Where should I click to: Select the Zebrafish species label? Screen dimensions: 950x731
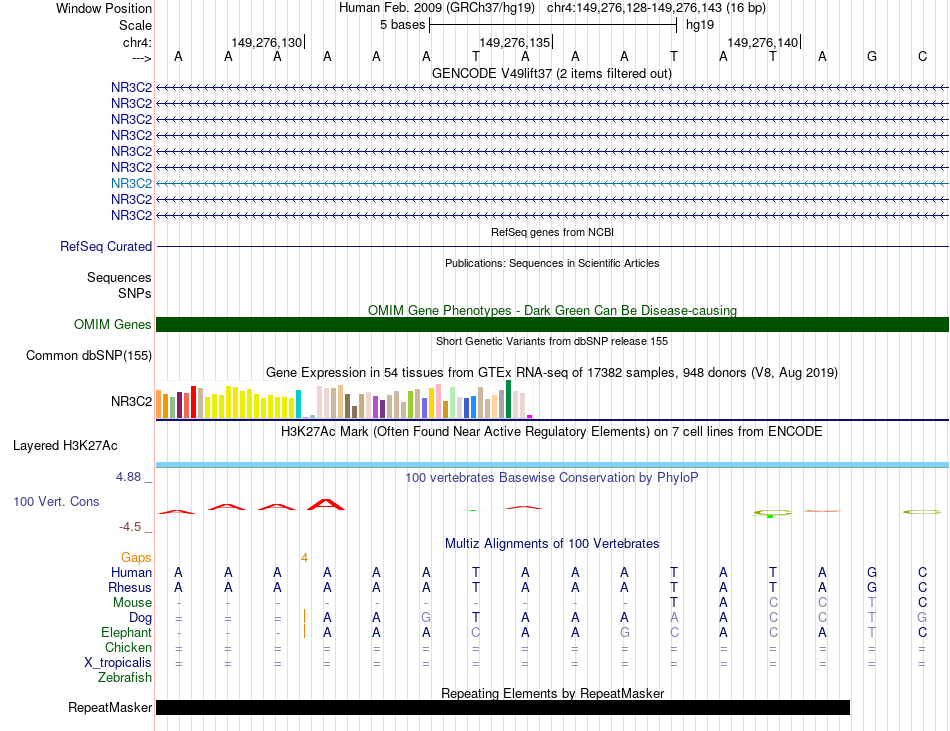(125, 678)
